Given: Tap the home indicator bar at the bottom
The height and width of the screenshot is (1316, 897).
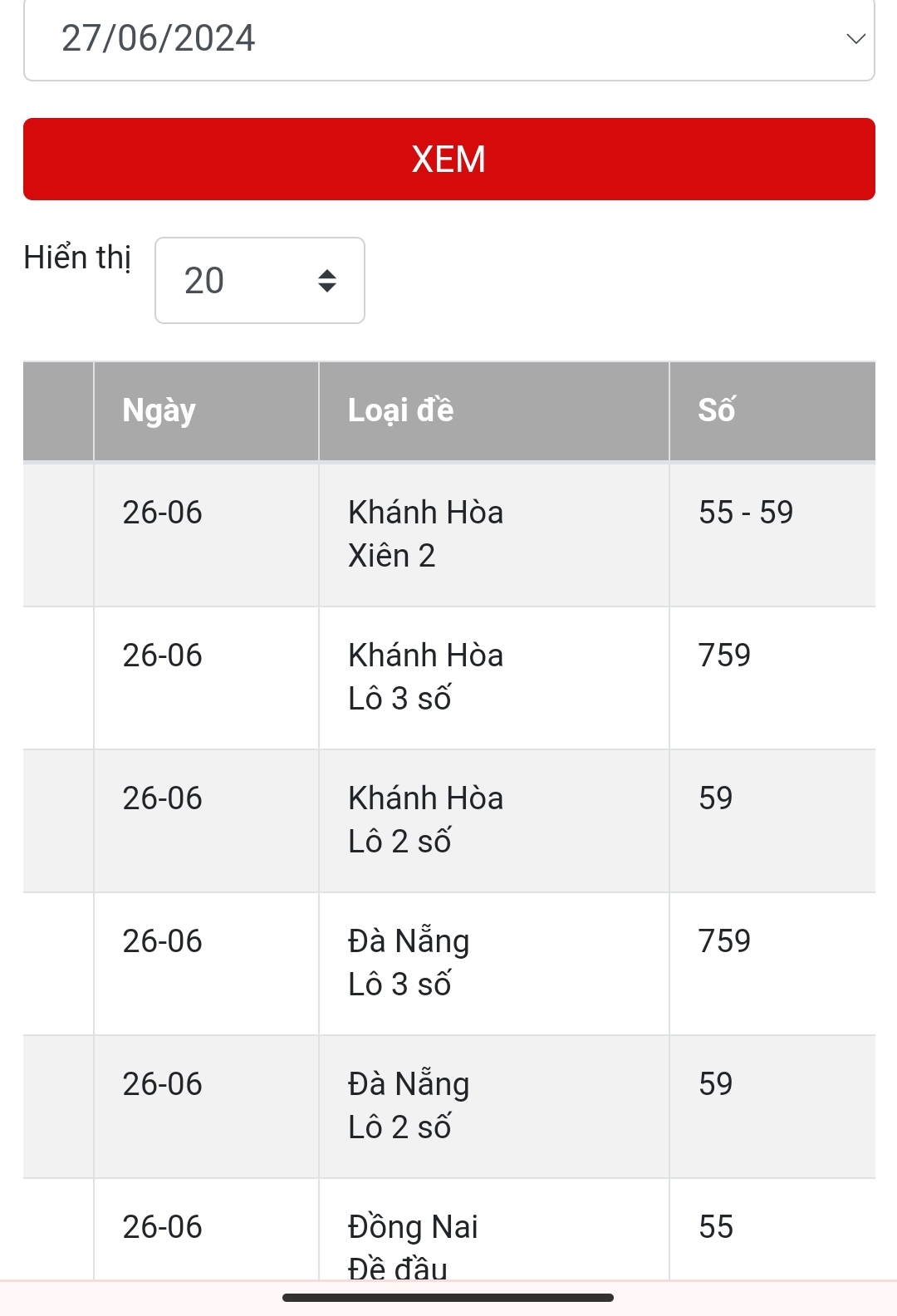Looking at the screenshot, I should coord(448,1298).
